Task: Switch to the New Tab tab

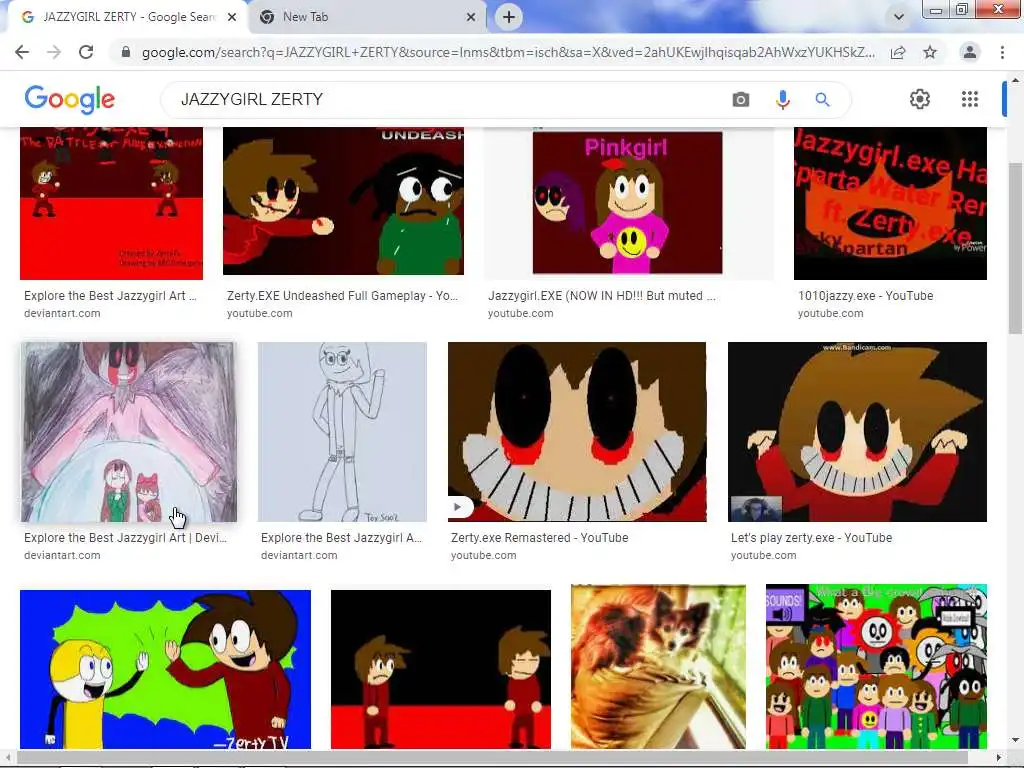Action: (x=368, y=17)
